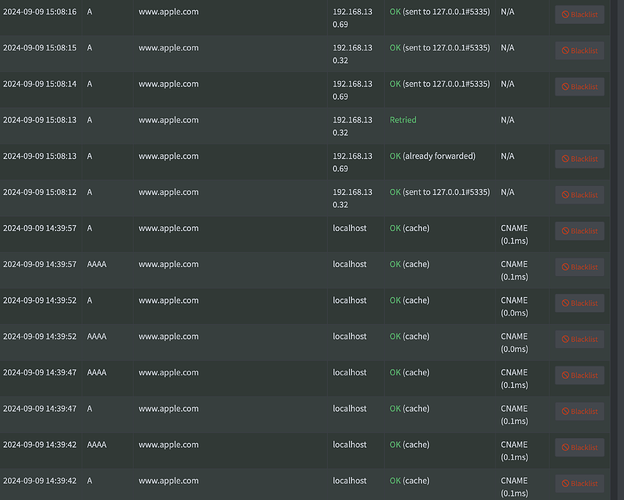The width and height of the screenshot is (624, 500).
Task: Click the ban icon on the 14:39:47 A row
Action: point(565,411)
